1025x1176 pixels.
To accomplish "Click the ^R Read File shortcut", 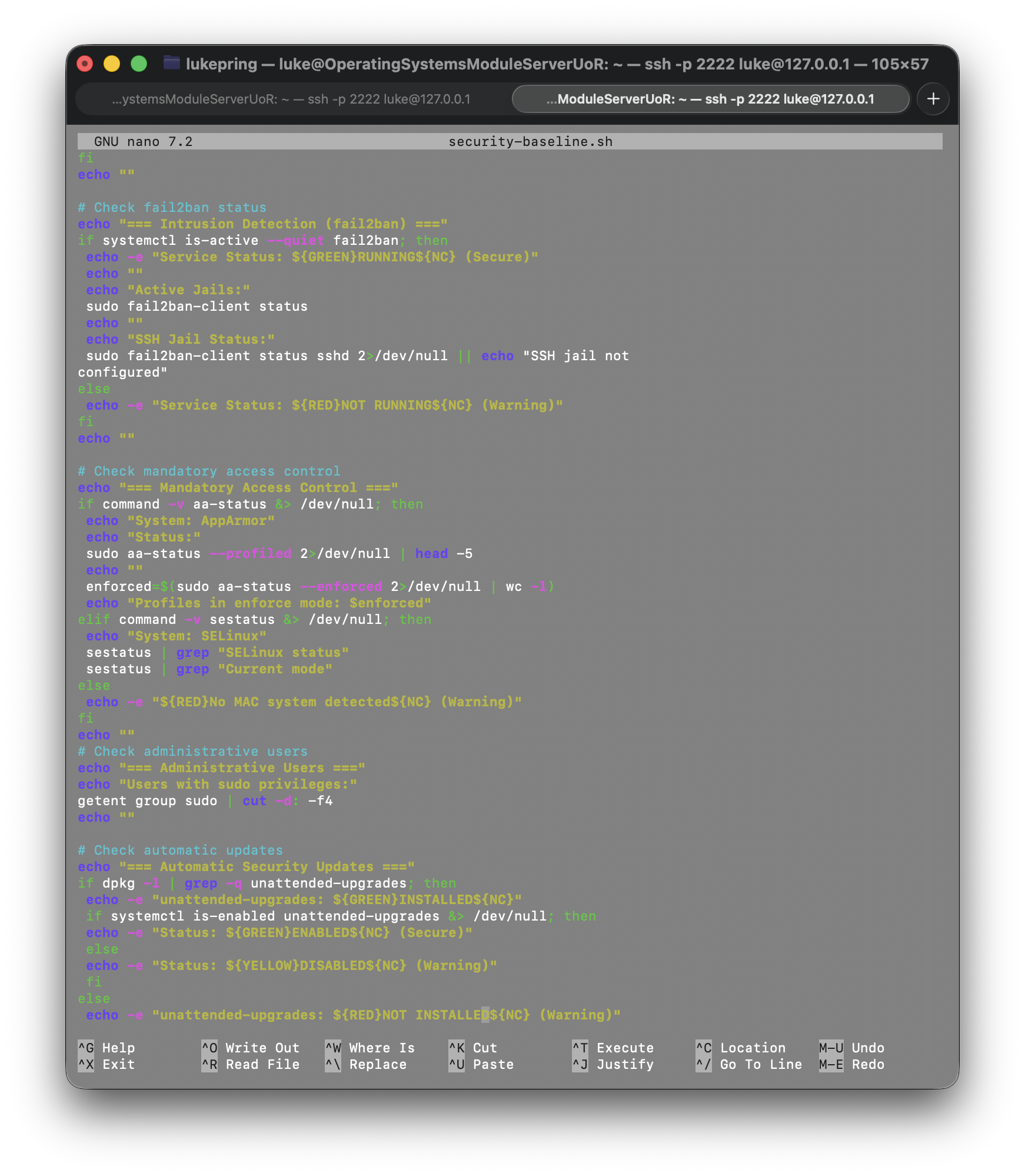I will pos(251,1065).
